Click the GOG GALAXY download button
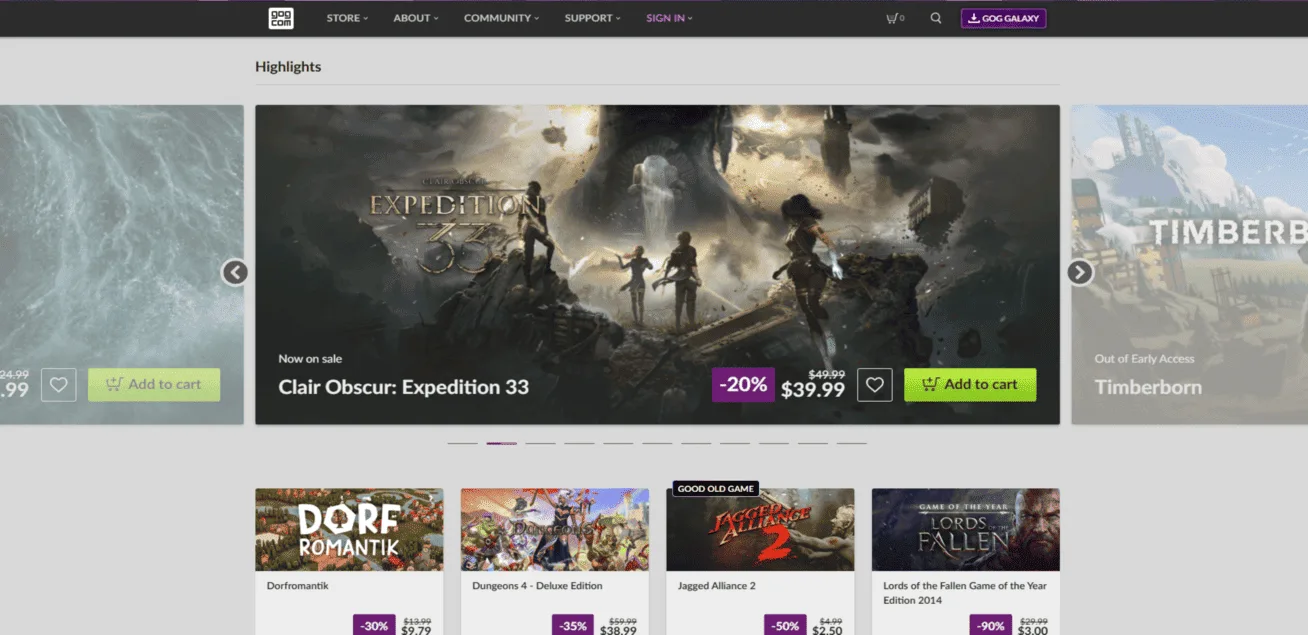This screenshot has width=1308, height=635. [x=1003, y=18]
